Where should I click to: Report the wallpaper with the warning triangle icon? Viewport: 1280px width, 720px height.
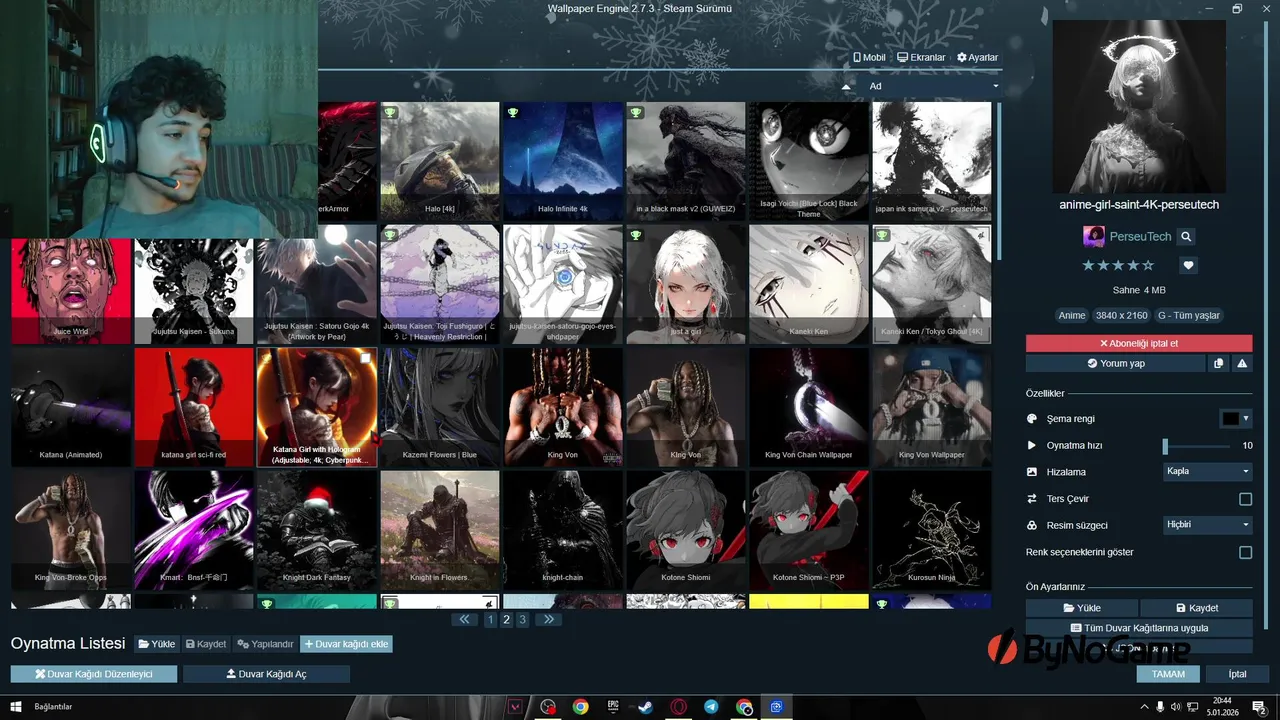pos(1242,364)
